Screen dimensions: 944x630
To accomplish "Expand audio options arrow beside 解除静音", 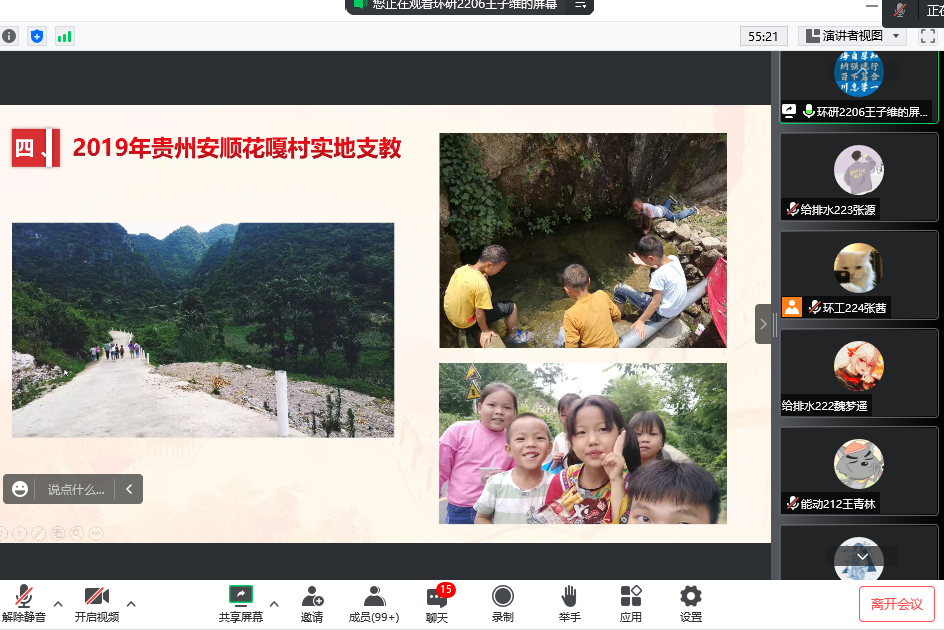I will click(57, 604).
